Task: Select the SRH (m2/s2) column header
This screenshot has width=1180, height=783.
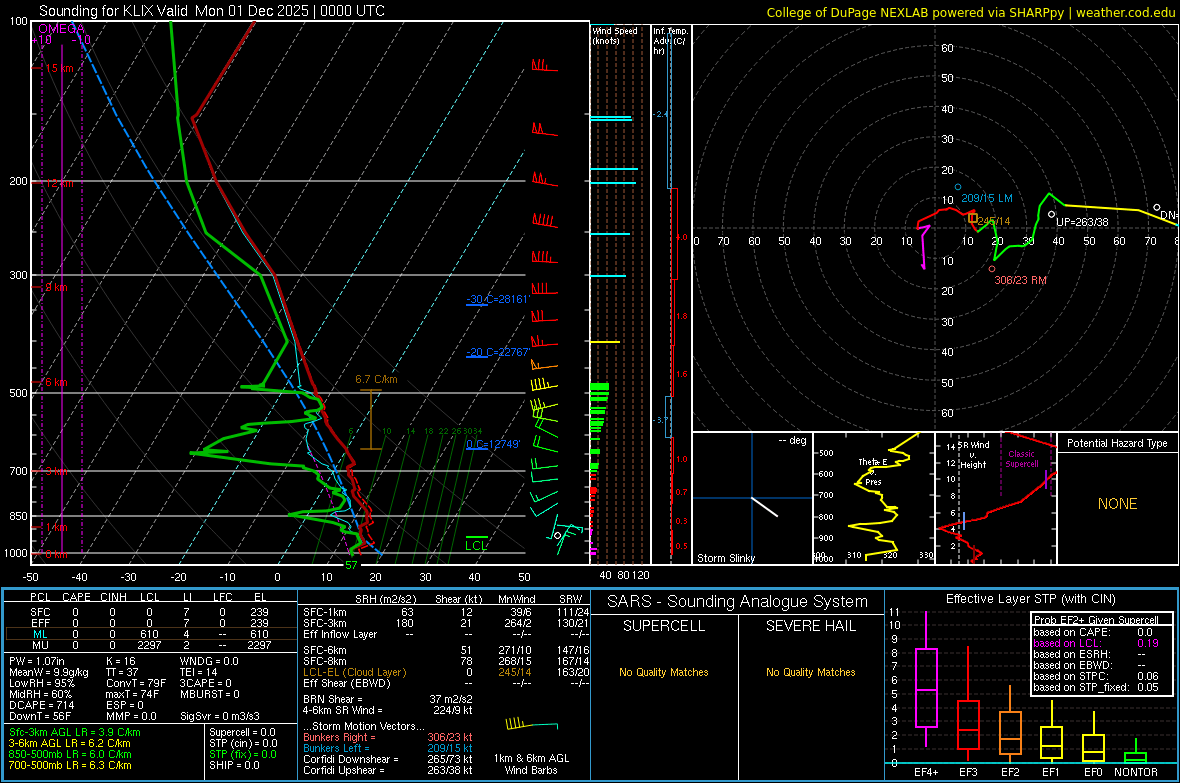Action: coord(385,599)
